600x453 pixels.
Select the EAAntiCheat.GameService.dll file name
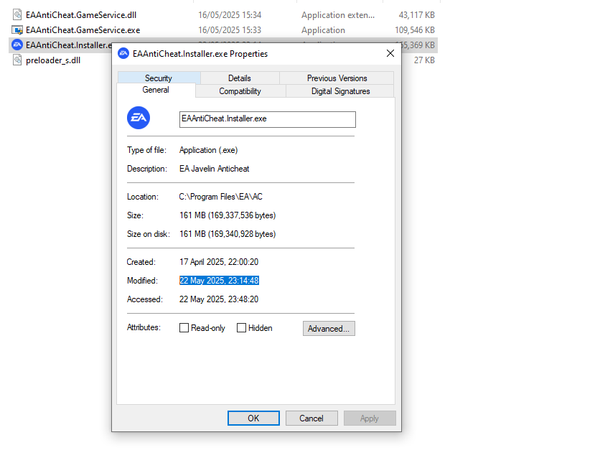81,15
